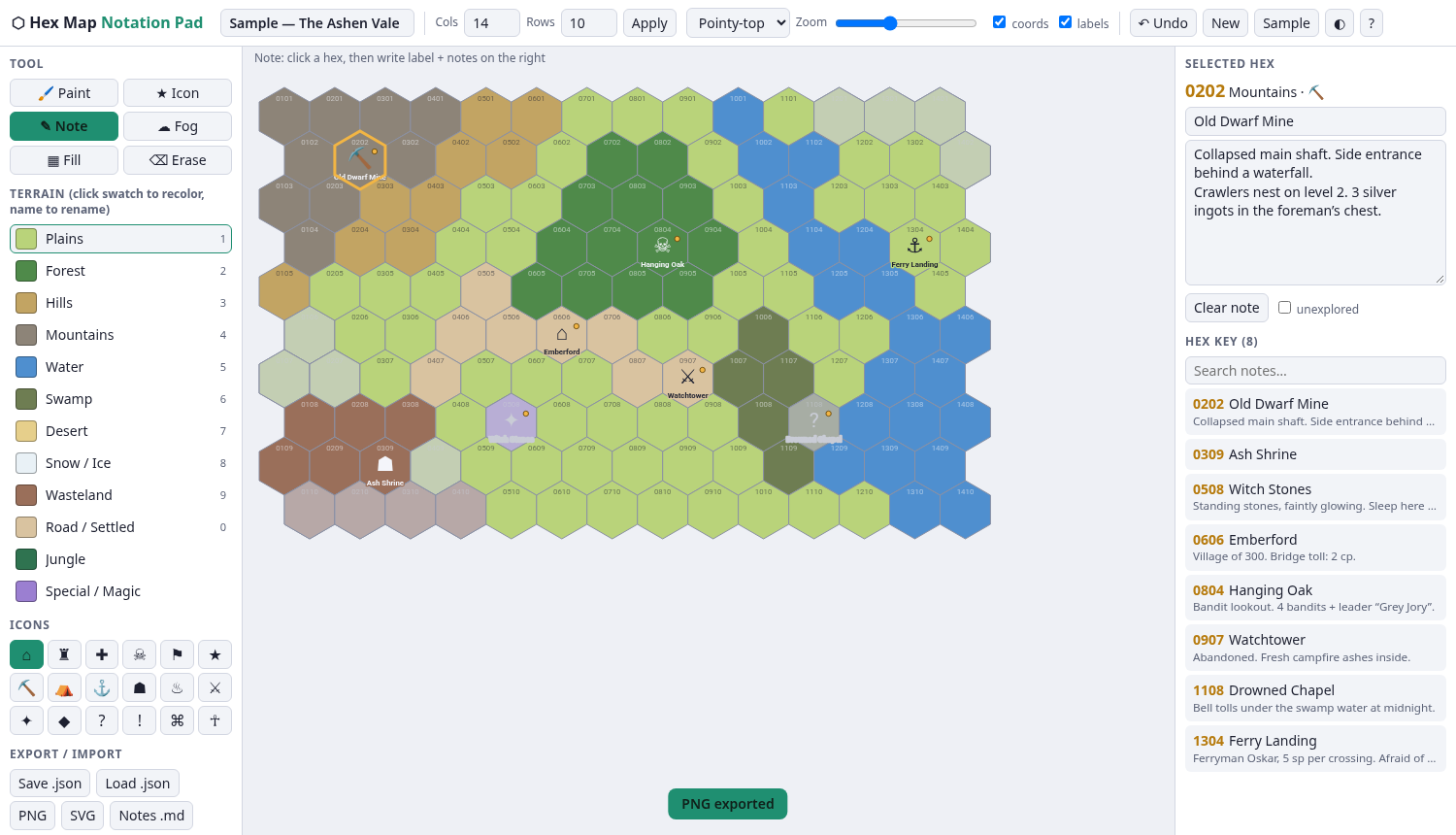Click the Cols number field

pos(492,23)
